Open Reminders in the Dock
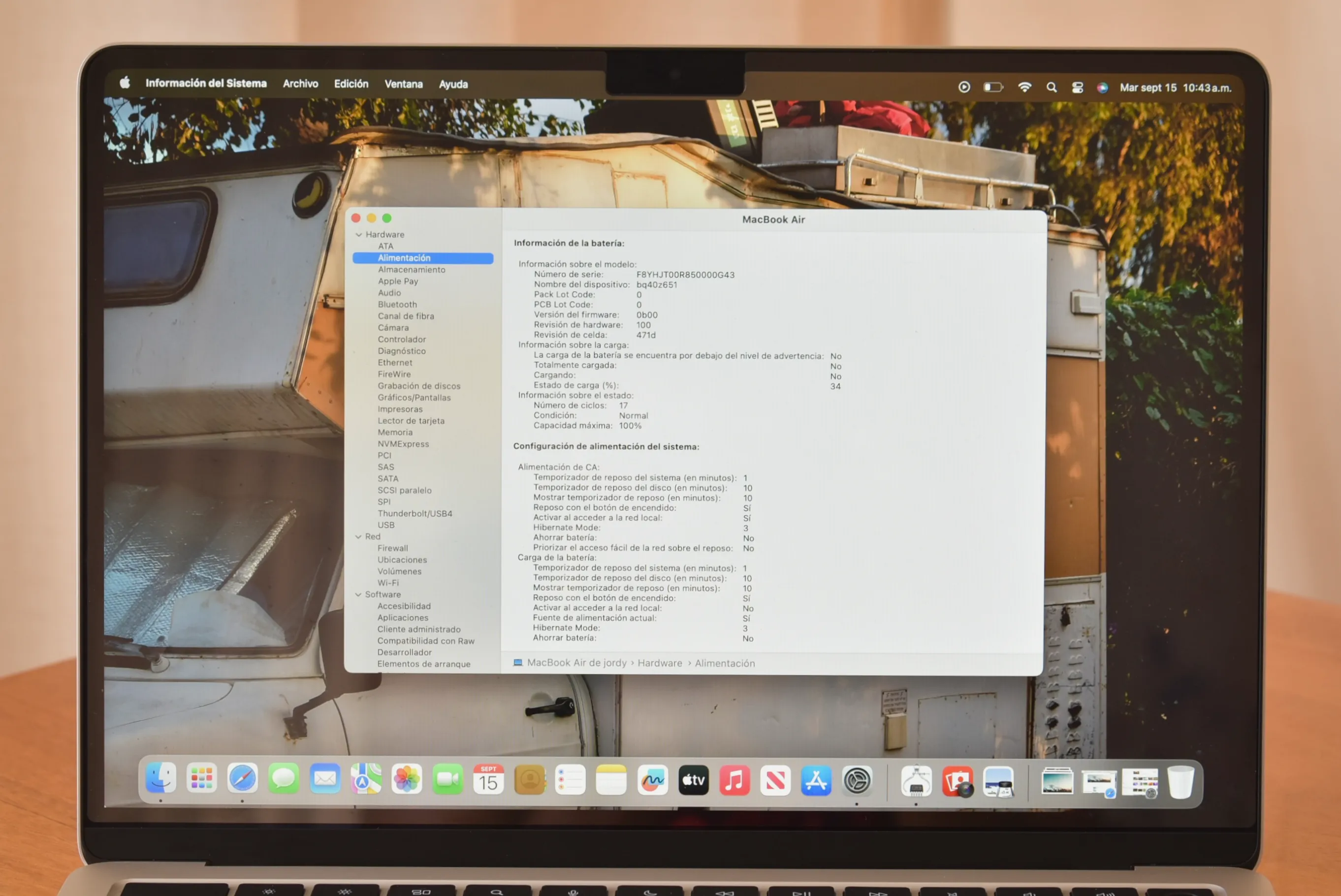Image resolution: width=1341 pixels, height=896 pixels. pos(571,780)
